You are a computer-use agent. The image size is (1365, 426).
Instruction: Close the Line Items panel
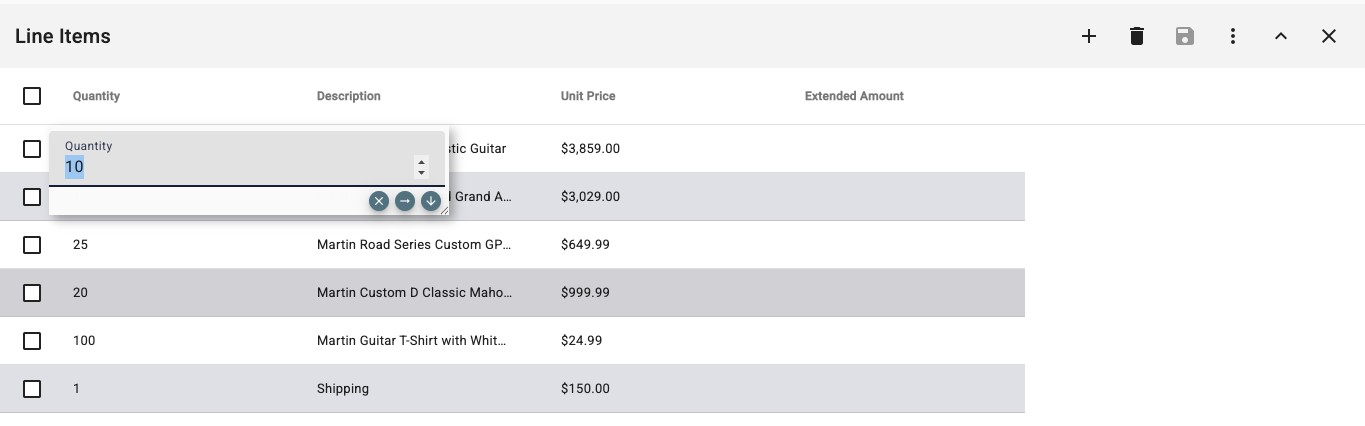coord(1329,37)
